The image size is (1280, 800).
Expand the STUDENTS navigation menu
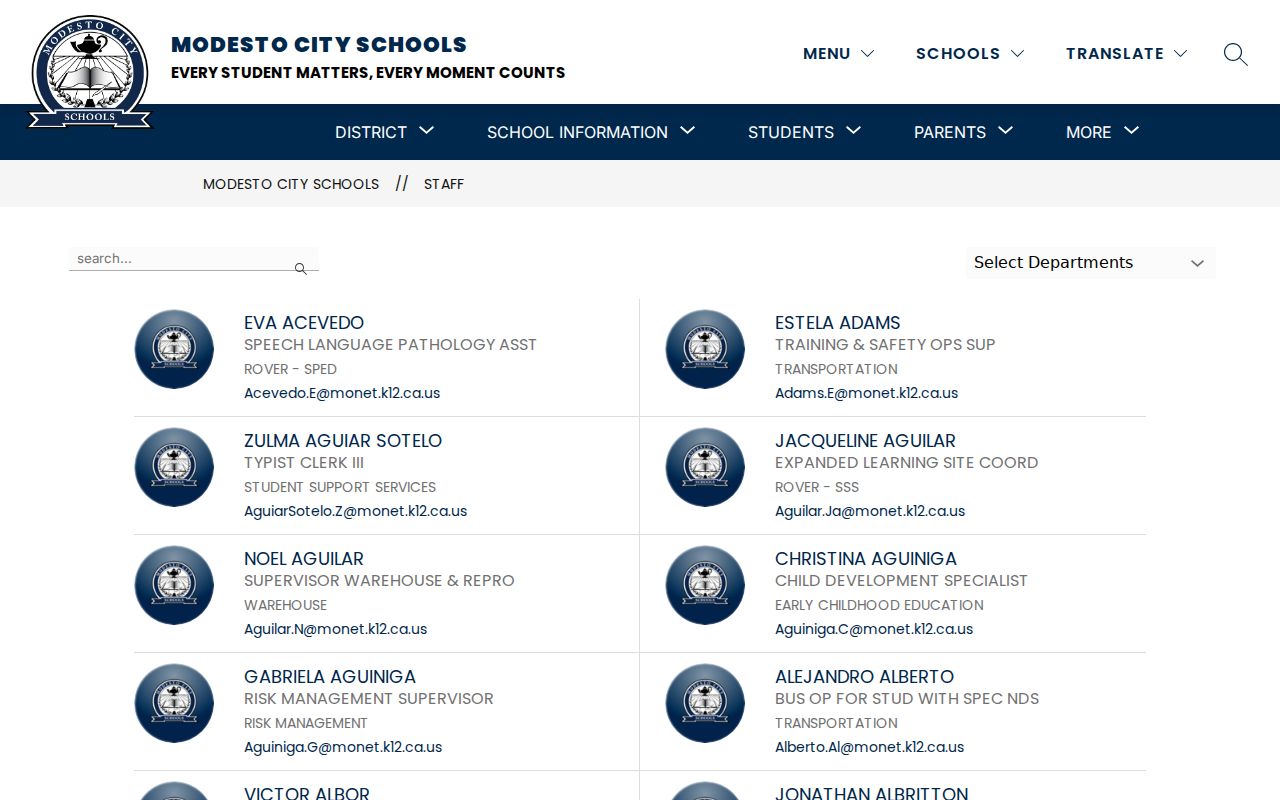pyautogui.click(x=805, y=132)
